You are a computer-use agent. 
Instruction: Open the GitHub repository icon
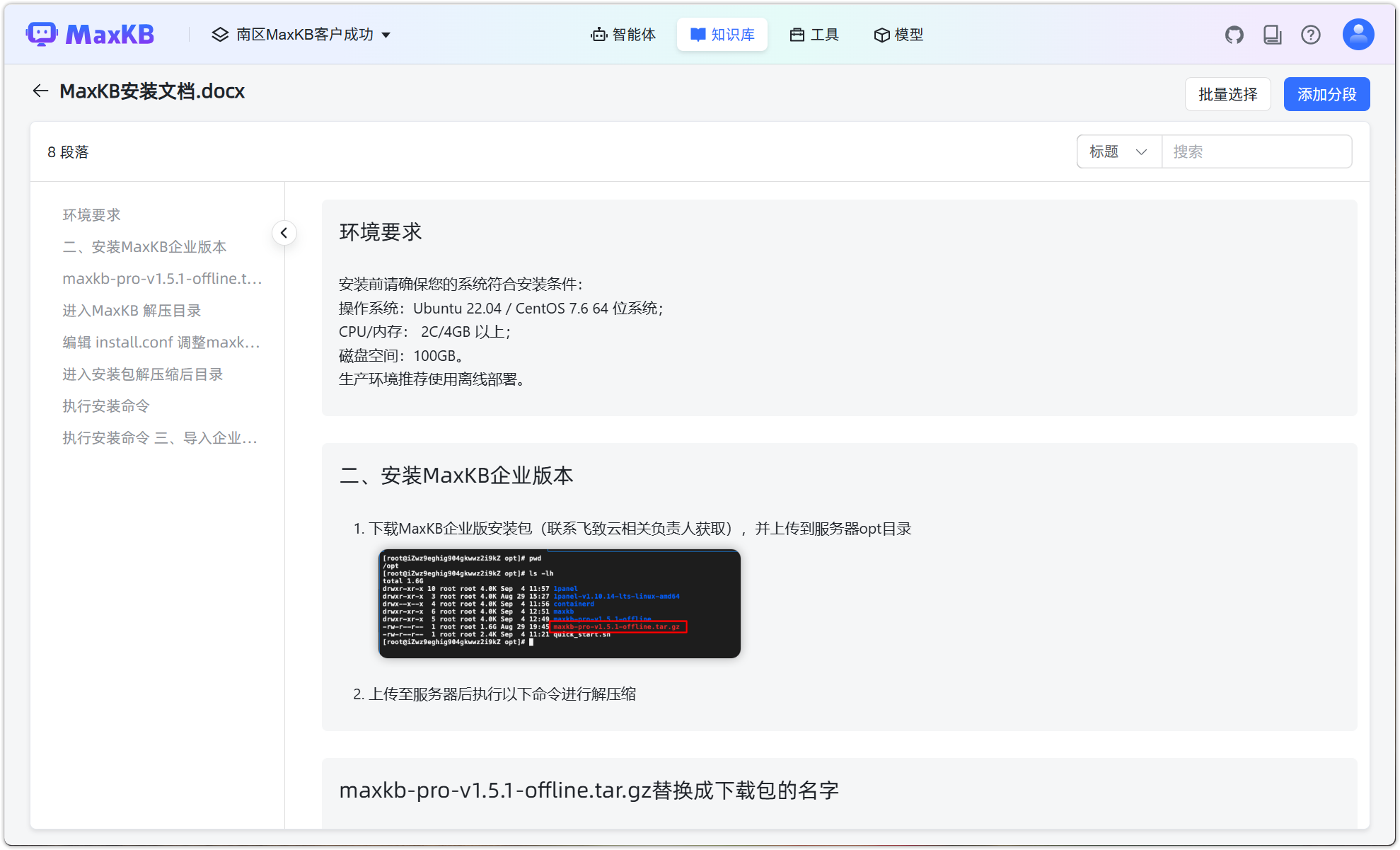(1234, 33)
